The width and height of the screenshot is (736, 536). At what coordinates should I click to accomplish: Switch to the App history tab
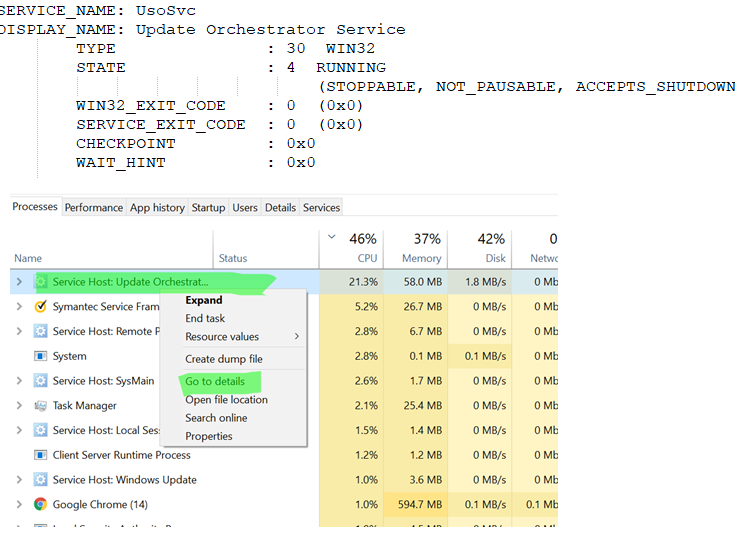point(157,207)
